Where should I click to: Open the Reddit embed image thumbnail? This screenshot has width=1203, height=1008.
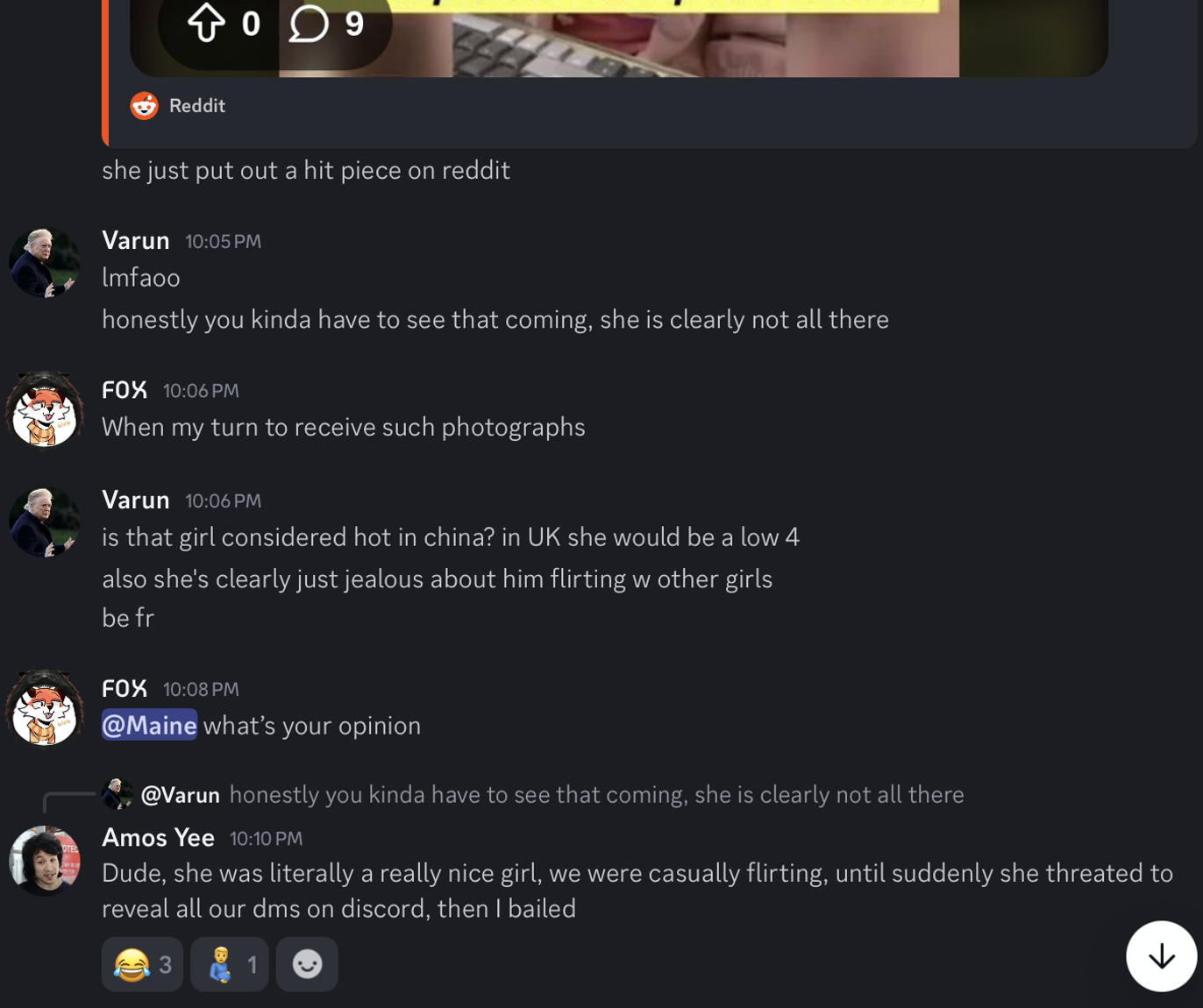point(619,38)
